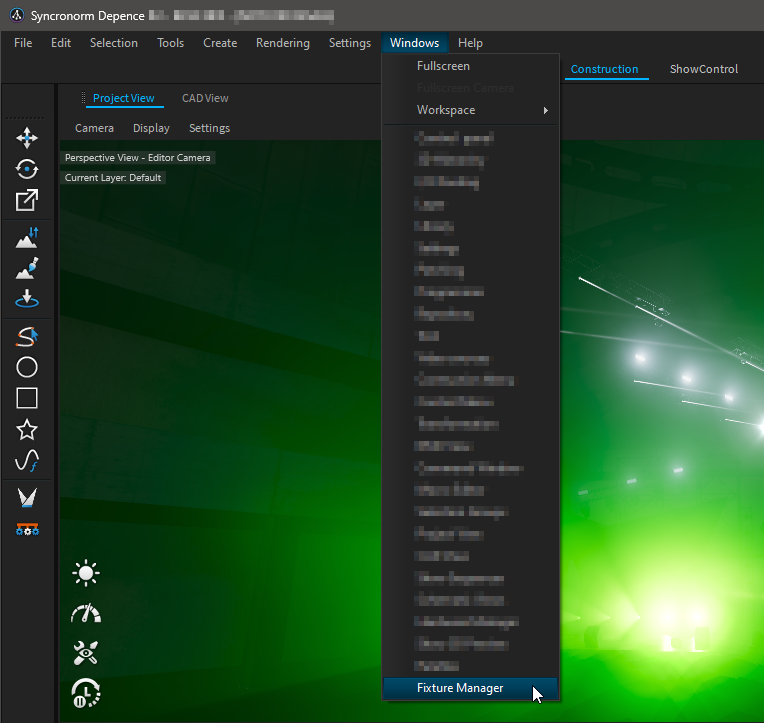Click the function curve tool icon
This screenshot has width=764, height=723.
click(27, 461)
